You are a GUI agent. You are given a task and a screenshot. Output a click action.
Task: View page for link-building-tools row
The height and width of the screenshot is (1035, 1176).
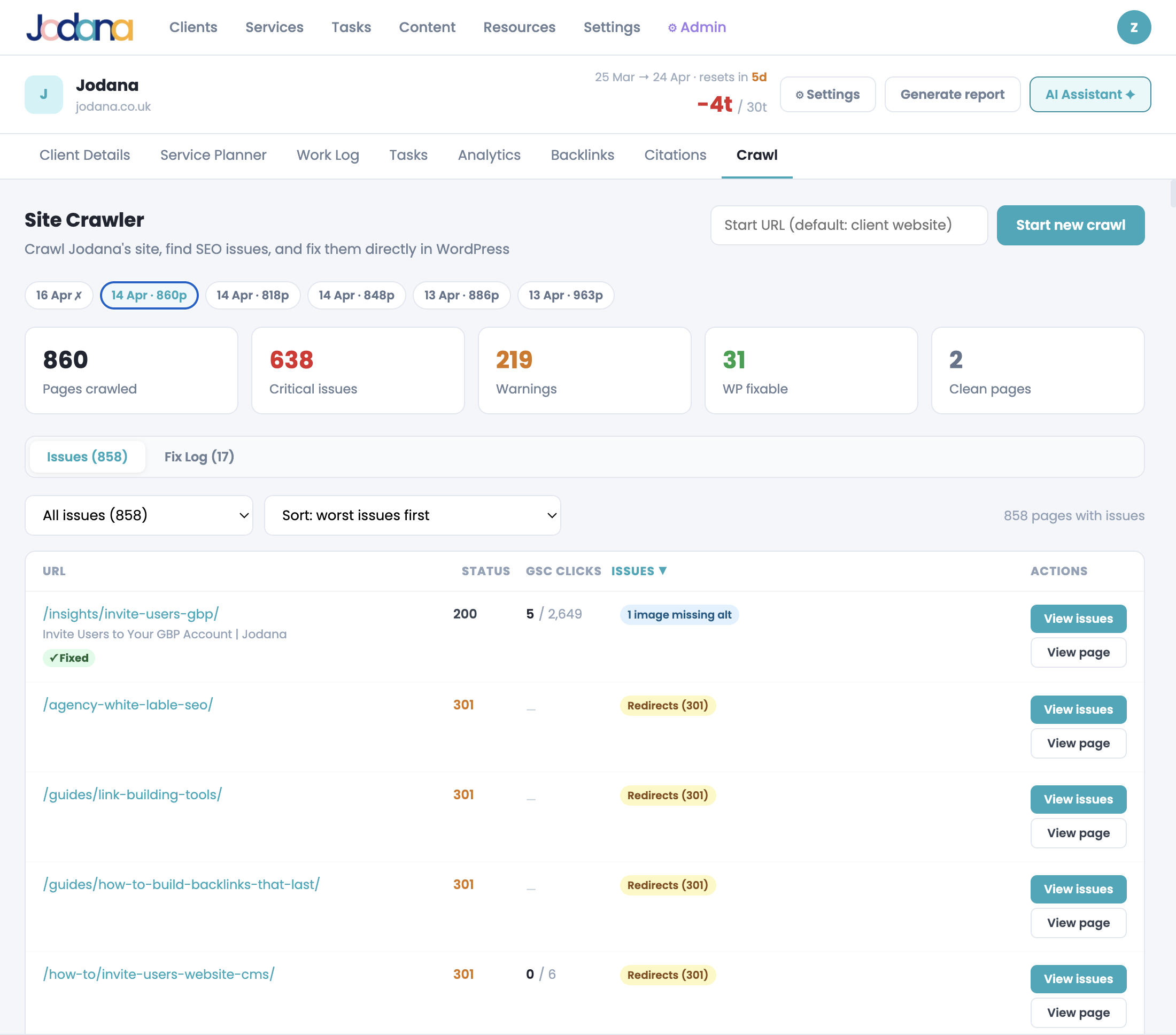1078,833
